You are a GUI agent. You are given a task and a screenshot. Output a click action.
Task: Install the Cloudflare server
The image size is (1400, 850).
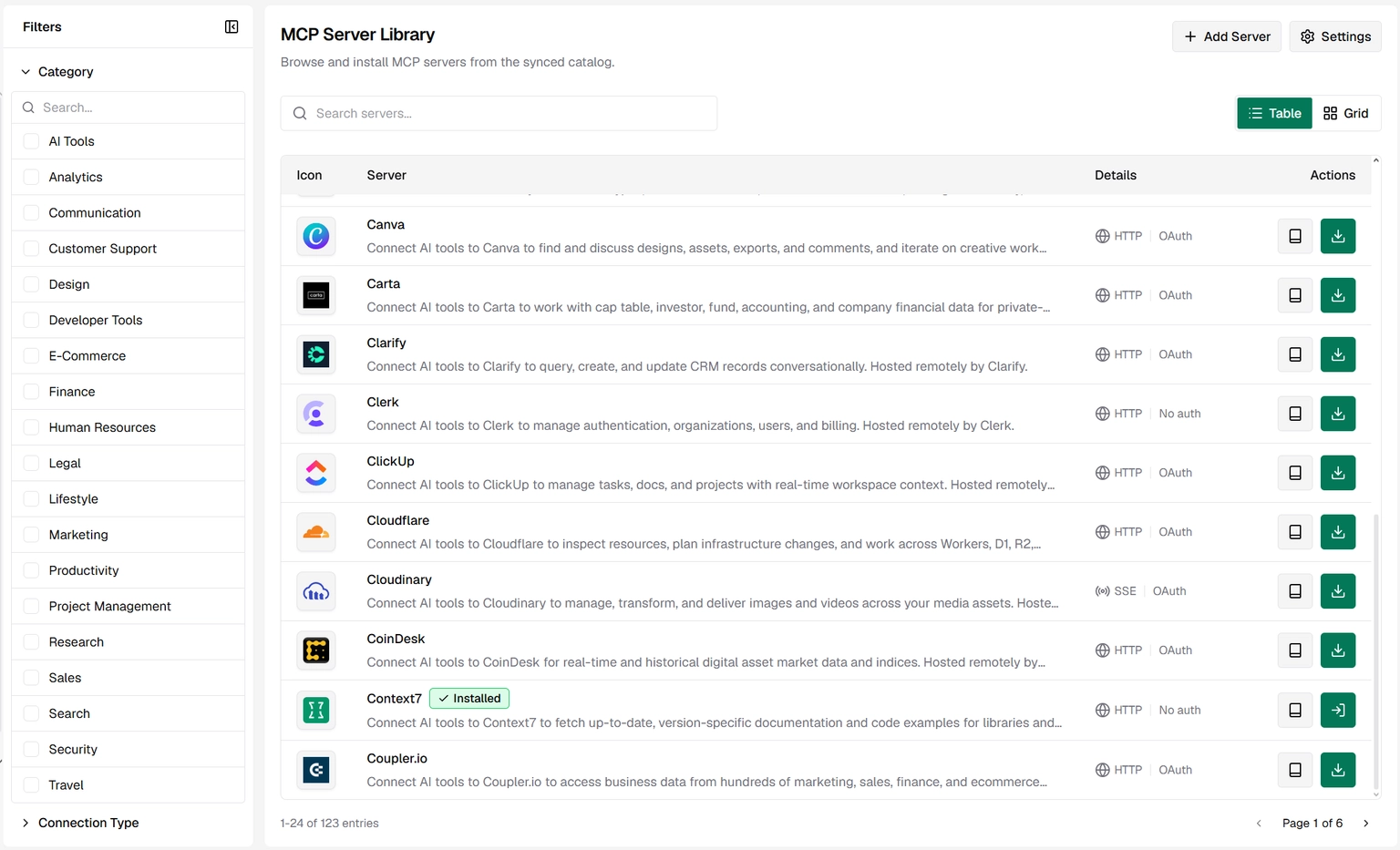click(x=1337, y=532)
